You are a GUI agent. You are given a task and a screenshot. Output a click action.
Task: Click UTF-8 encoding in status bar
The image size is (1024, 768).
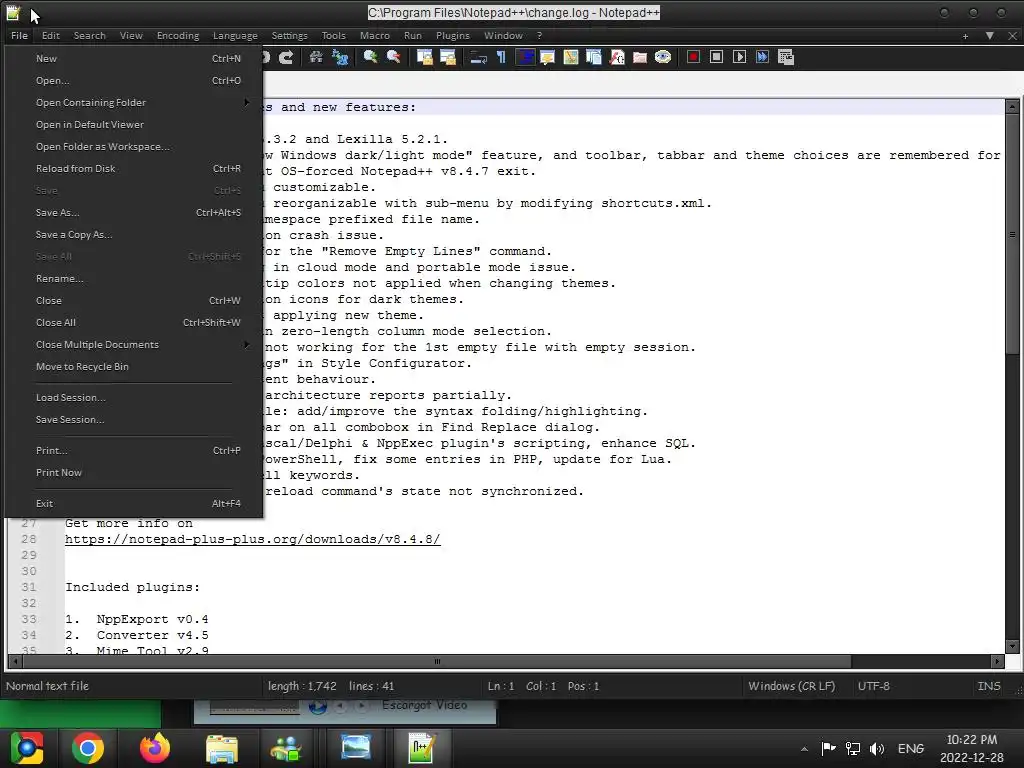(x=874, y=686)
